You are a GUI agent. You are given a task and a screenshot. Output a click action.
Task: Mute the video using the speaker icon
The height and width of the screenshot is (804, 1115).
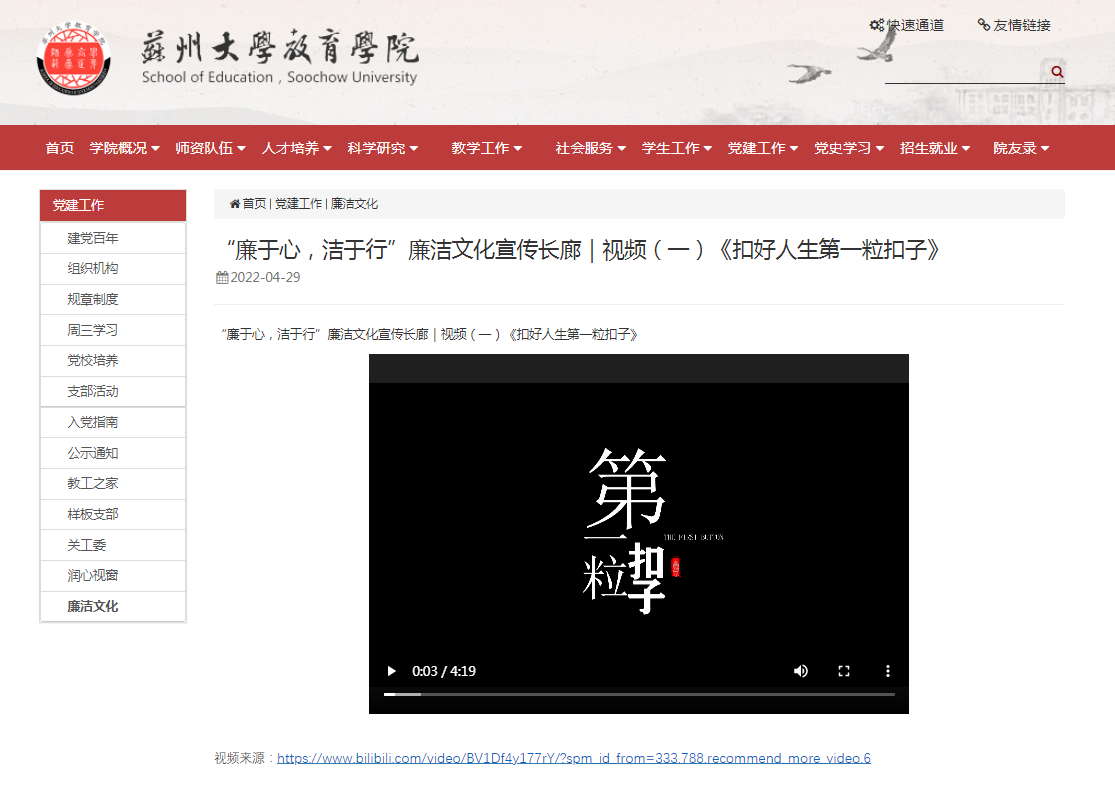[800, 671]
